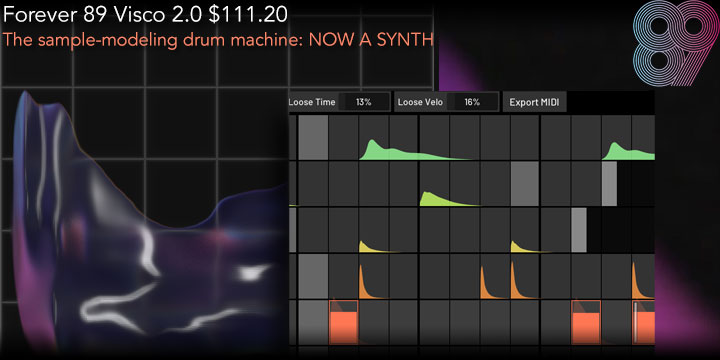The image size is (720, 360).
Task: Click the Export MIDI button
Action: [534, 102]
